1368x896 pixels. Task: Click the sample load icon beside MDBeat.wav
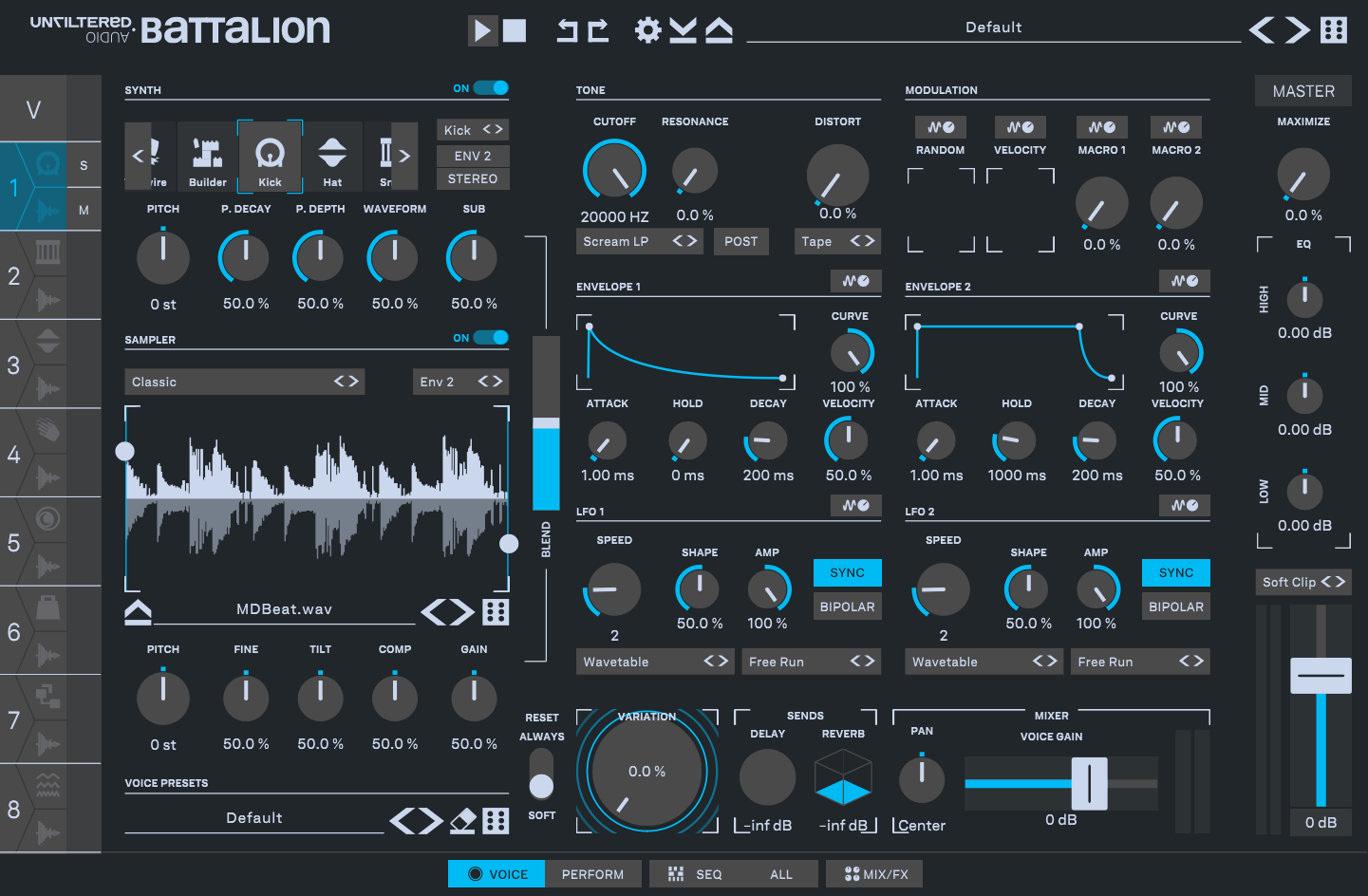[x=138, y=612]
